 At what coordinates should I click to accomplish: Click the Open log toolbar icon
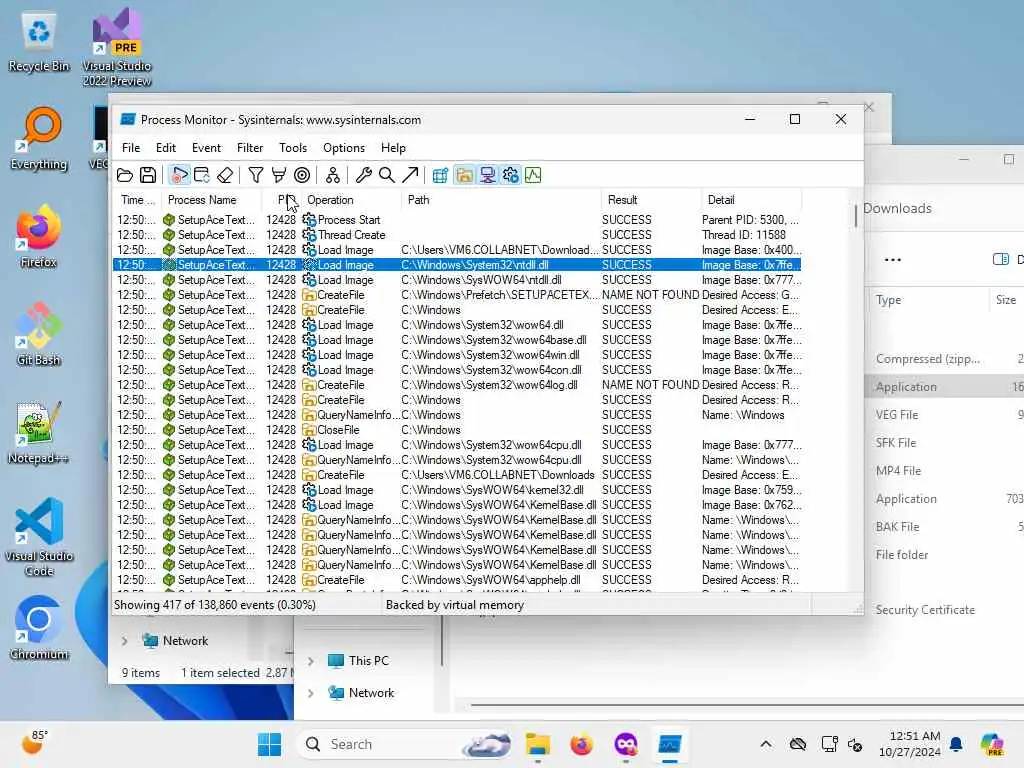[125, 175]
